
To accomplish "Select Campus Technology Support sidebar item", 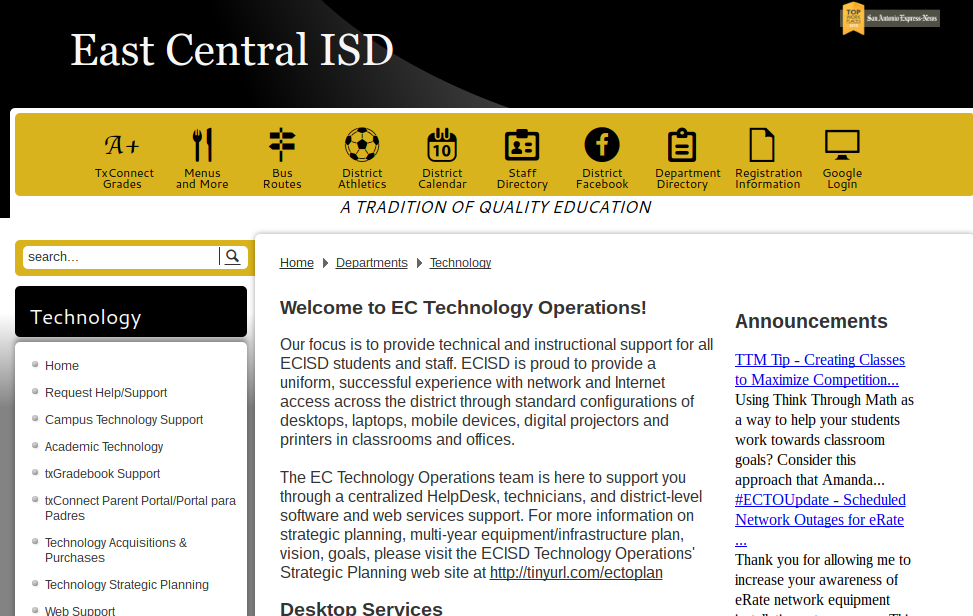I will click(124, 420).
